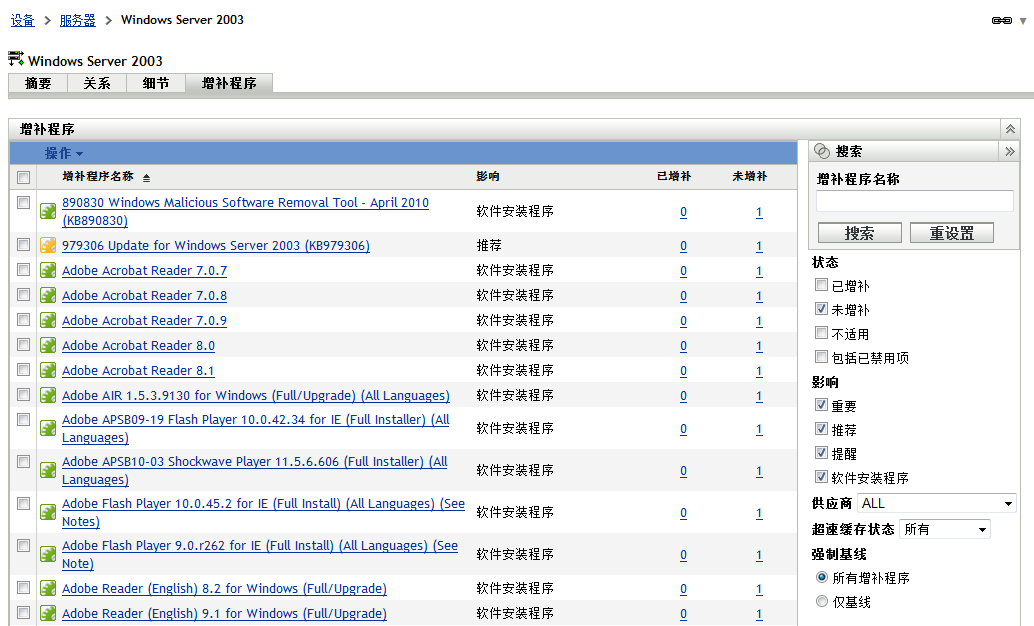Uncheck the 重要 impact checkbox

tap(820, 406)
